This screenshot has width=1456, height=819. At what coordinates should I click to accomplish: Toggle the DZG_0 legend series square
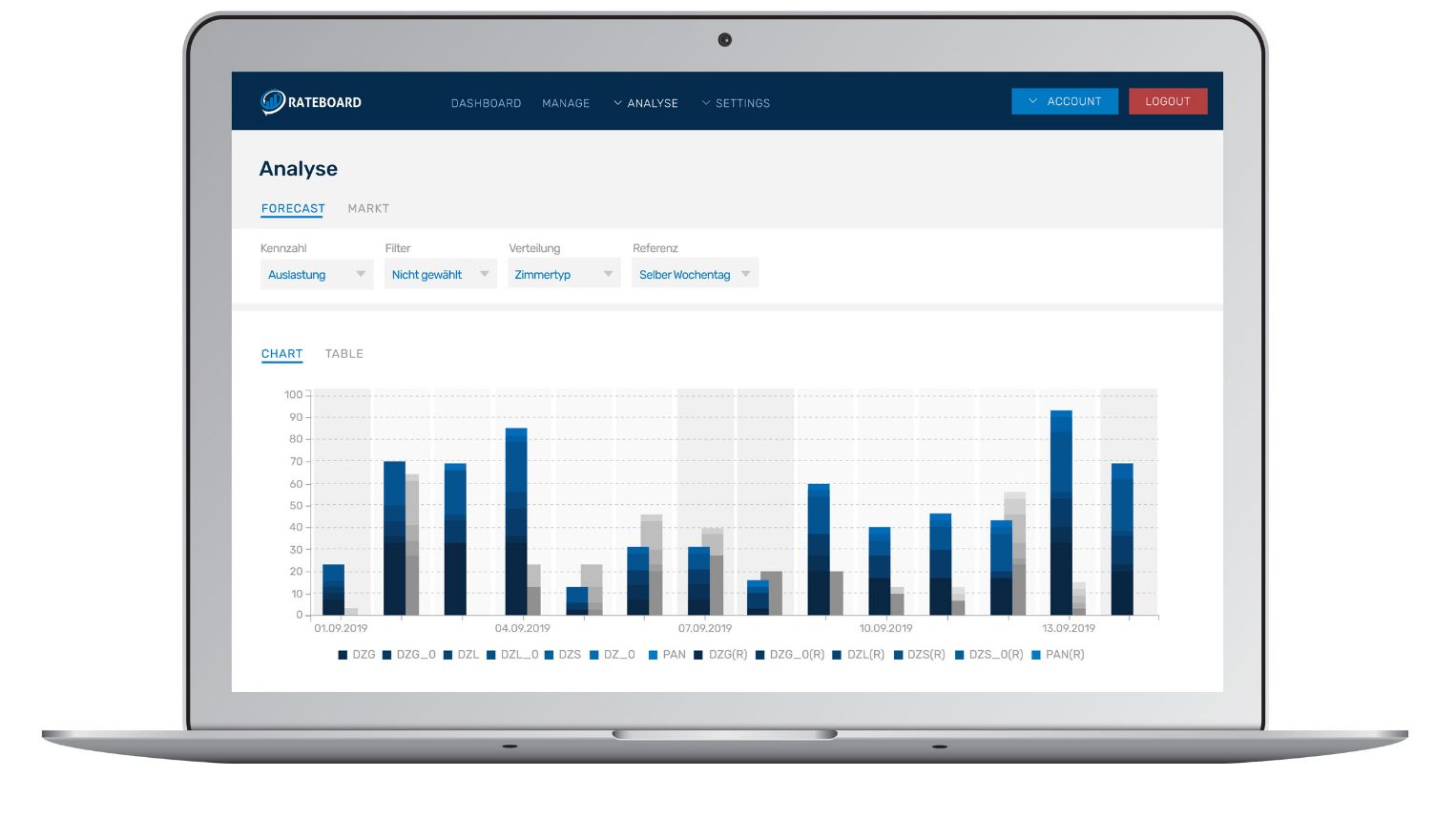[x=386, y=655]
